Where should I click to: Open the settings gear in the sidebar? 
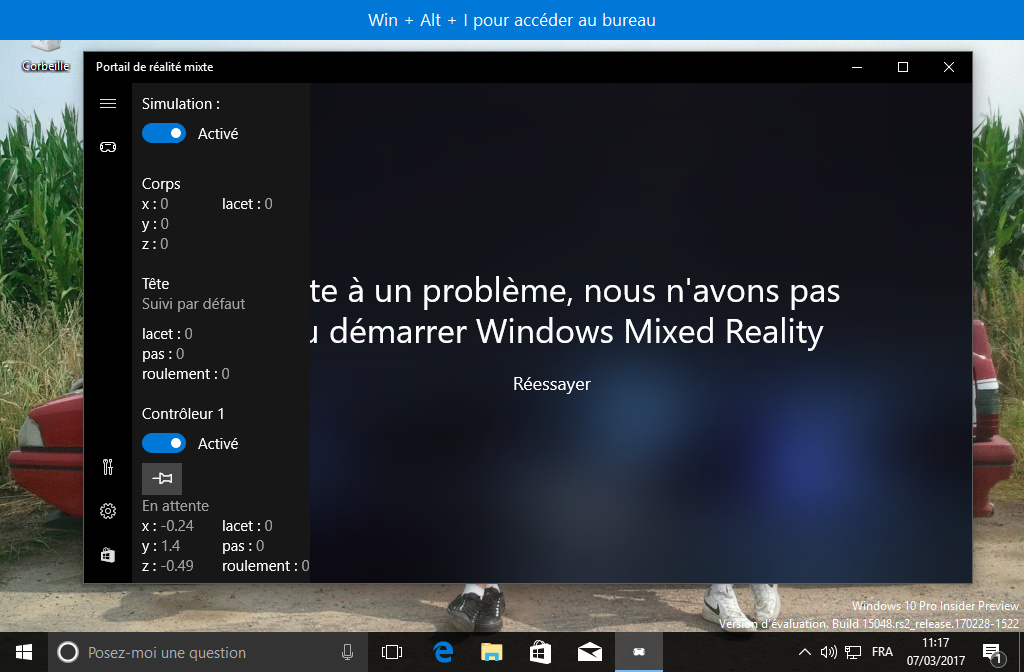click(x=108, y=511)
